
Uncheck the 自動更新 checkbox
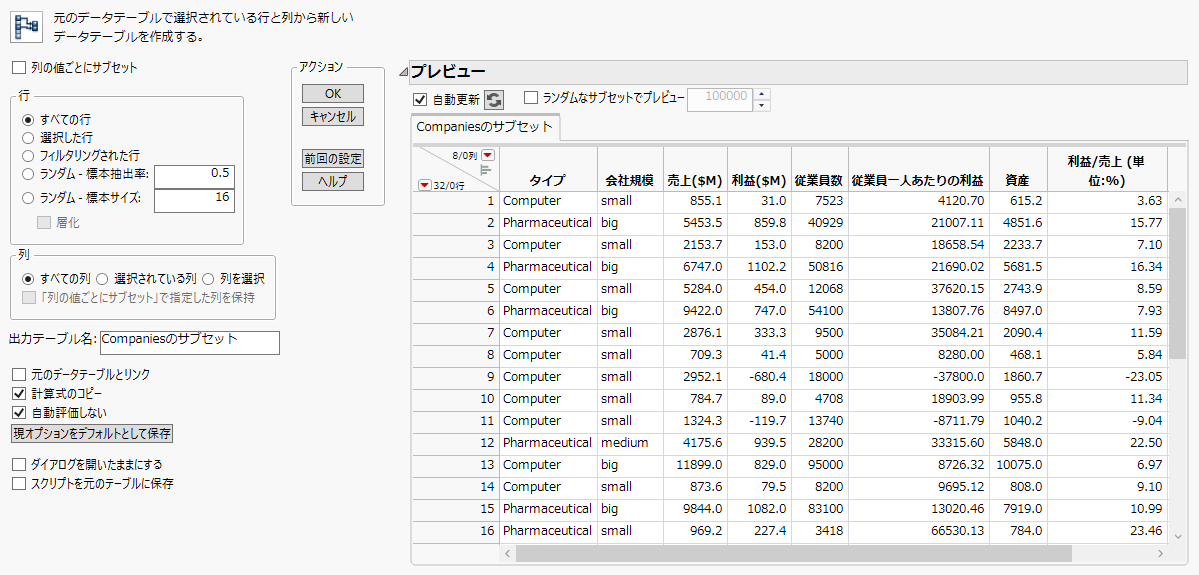click(x=420, y=100)
